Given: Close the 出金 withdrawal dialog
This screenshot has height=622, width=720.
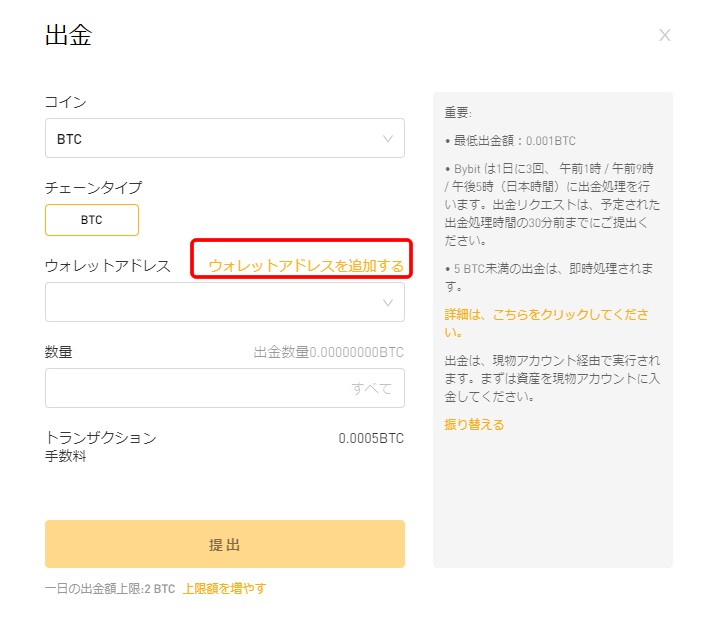Looking at the screenshot, I should point(664,35).
